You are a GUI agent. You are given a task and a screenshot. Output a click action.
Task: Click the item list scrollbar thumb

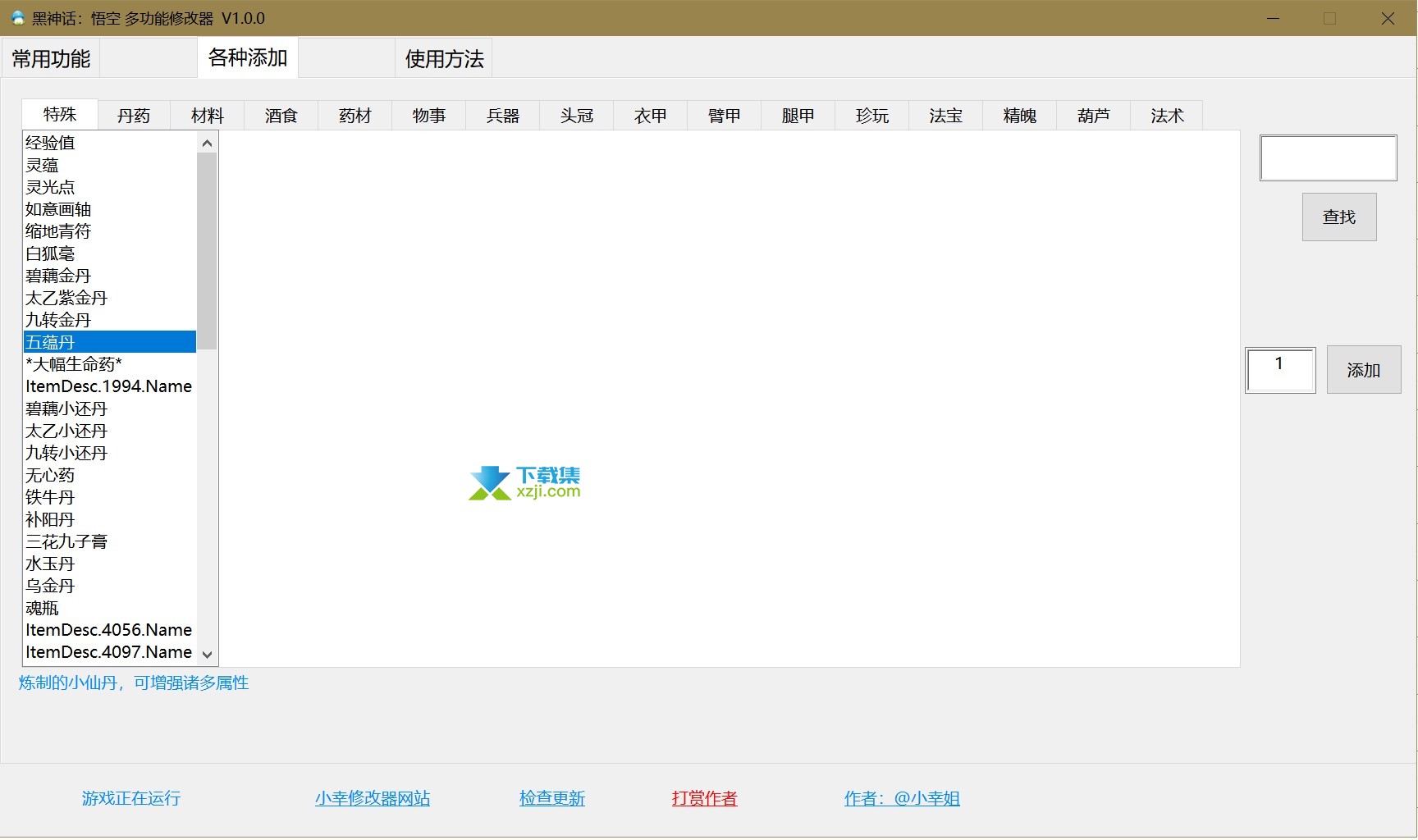(207, 251)
